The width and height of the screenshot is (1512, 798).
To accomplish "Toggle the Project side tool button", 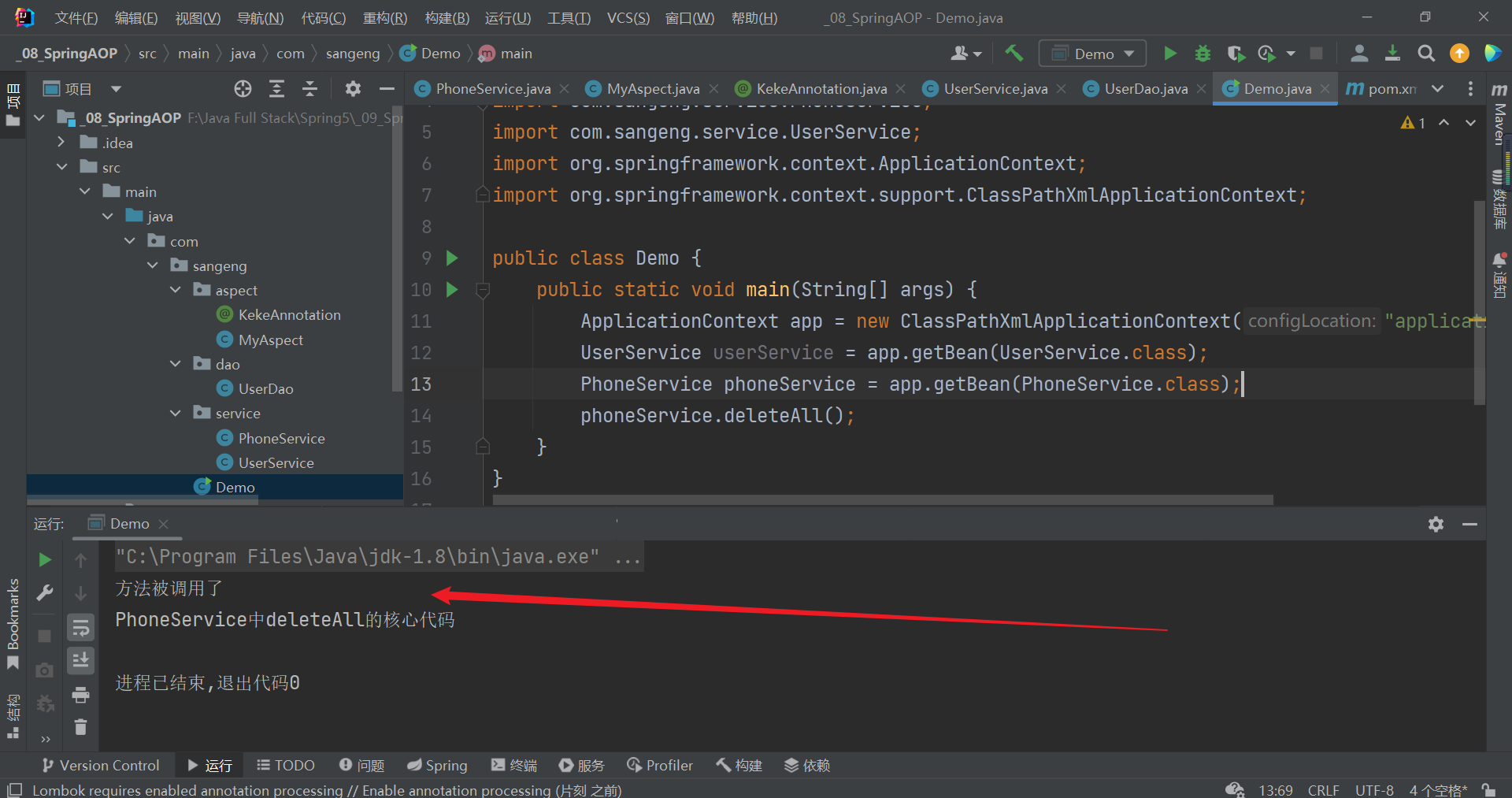I will [x=13, y=104].
